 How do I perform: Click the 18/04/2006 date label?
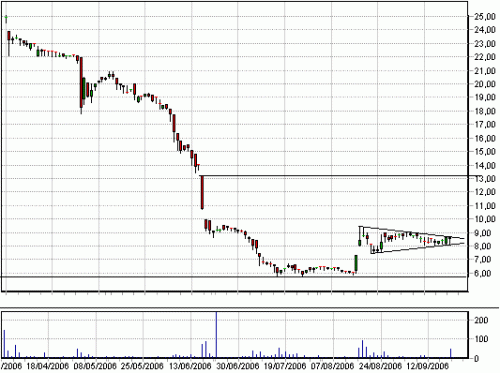(47, 366)
